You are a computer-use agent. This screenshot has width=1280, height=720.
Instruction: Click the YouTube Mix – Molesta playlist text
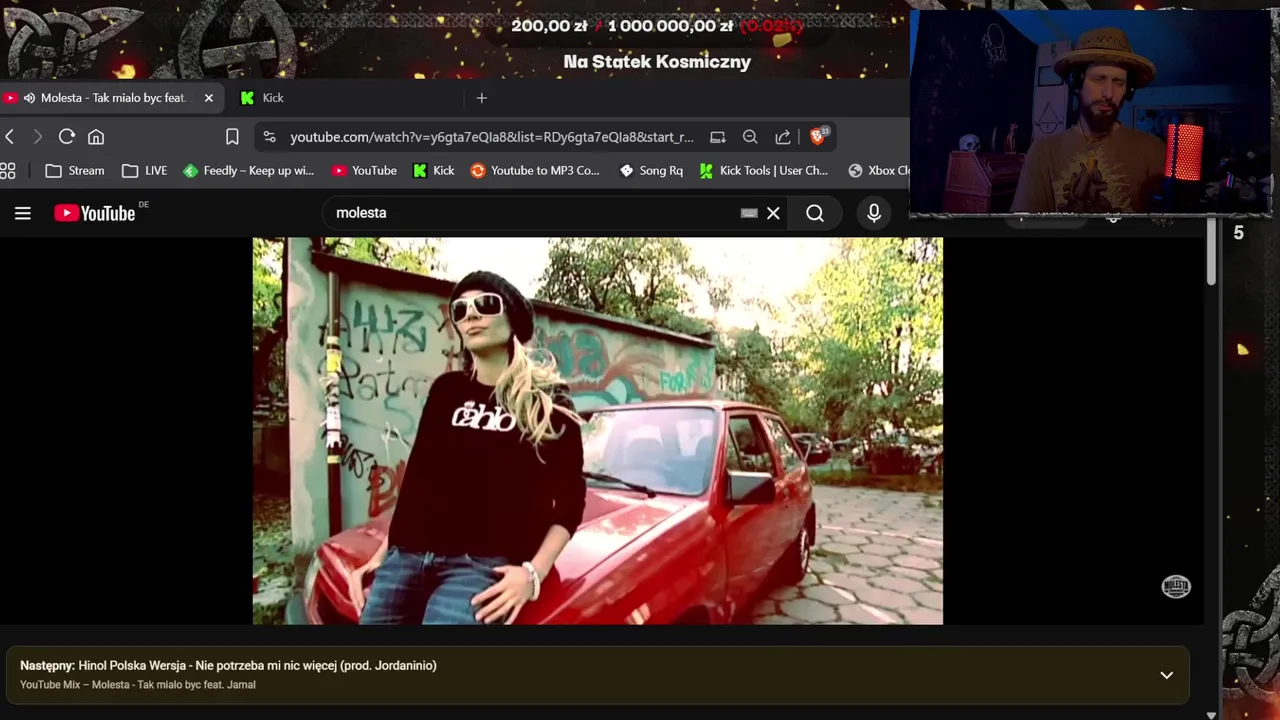click(x=138, y=685)
